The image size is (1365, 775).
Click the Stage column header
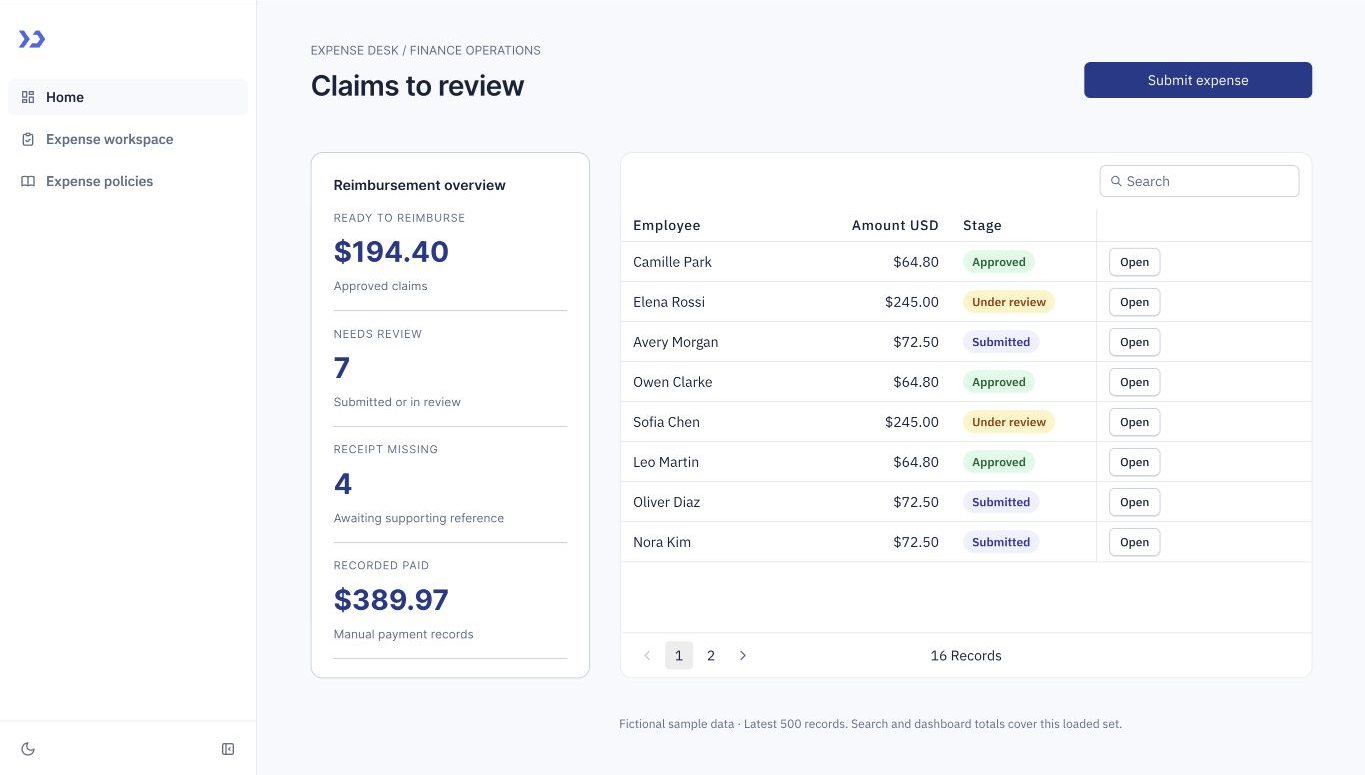[x=982, y=225]
